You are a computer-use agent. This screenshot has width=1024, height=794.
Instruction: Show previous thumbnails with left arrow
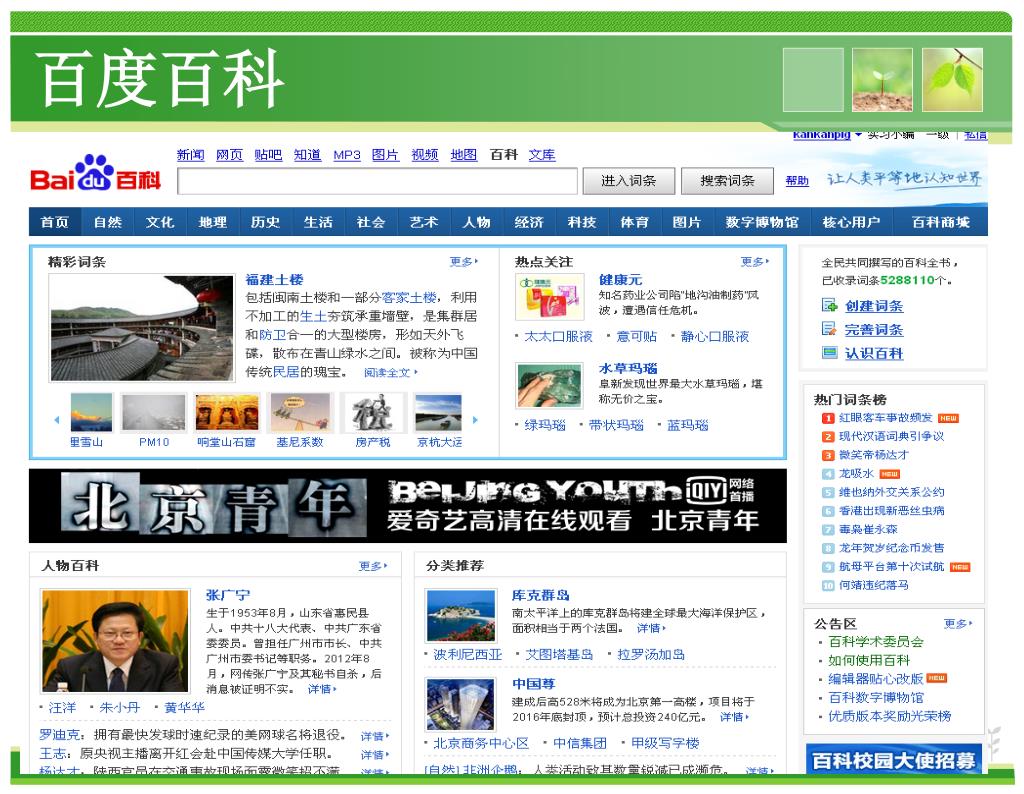pyautogui.click(x=57, y=420)
